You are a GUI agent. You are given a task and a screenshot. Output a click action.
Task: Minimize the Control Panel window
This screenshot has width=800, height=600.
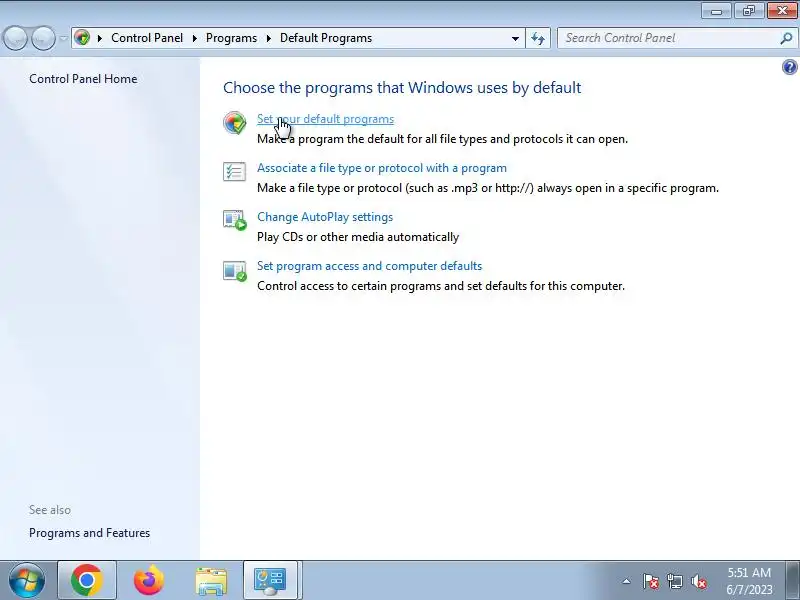pyautogui.click(x=717, y=11)
